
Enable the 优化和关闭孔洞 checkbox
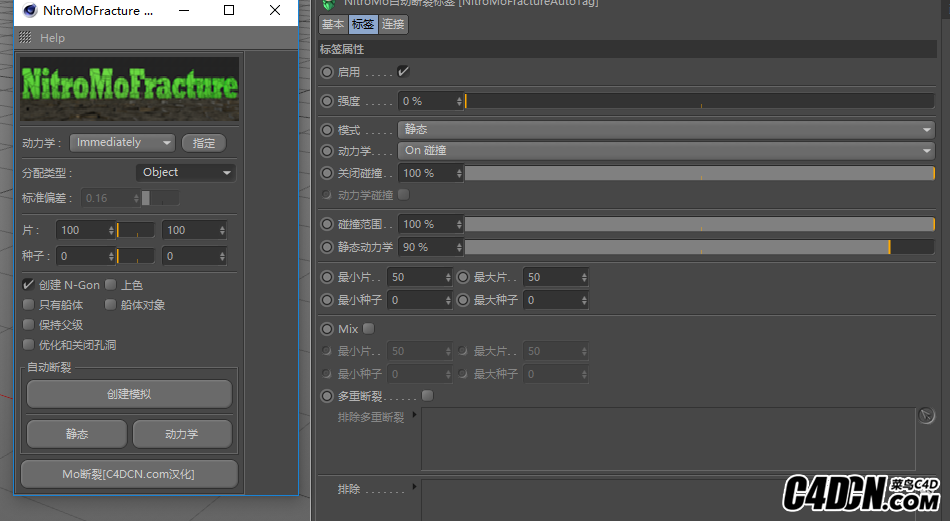click(x=28, y=345)
